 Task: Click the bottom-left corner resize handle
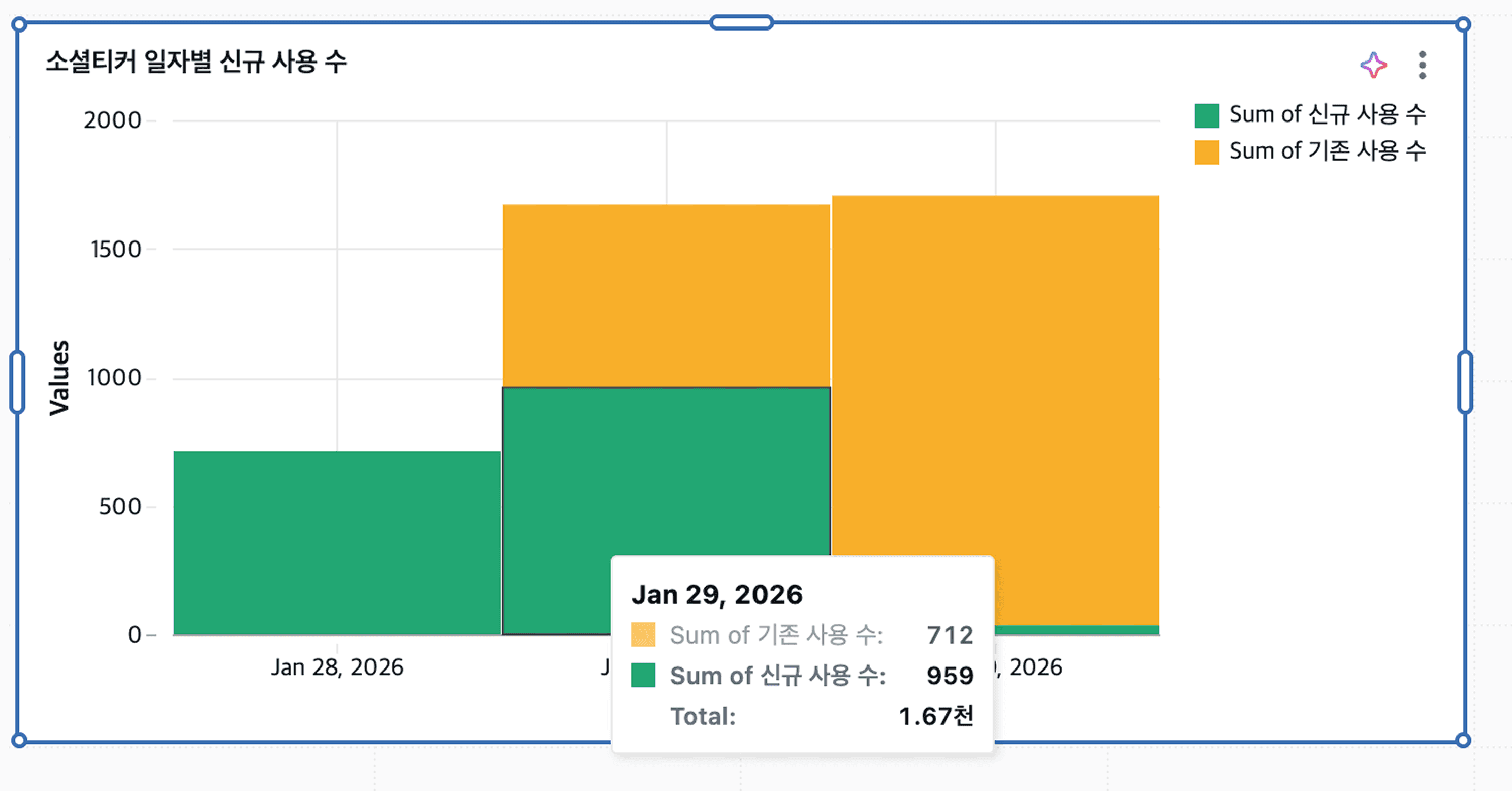(19, 740)
